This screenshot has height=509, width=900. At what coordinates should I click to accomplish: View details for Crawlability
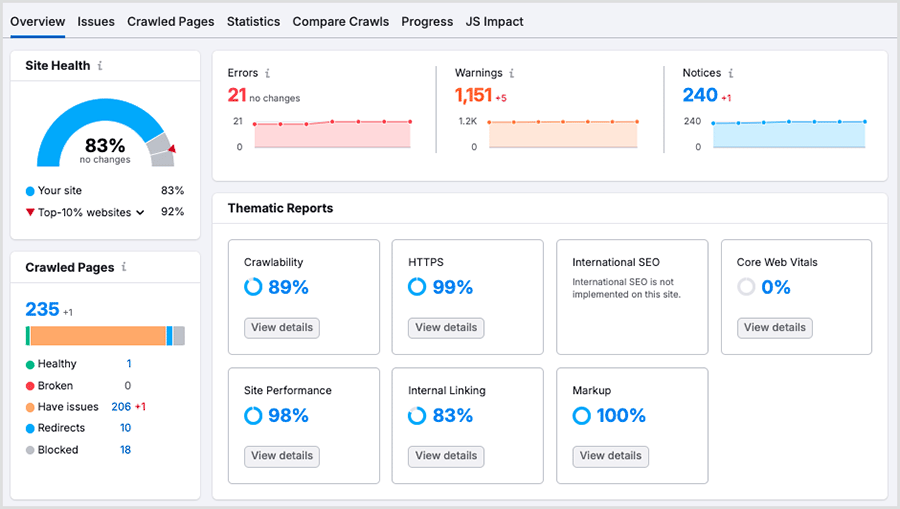point(282,328)
